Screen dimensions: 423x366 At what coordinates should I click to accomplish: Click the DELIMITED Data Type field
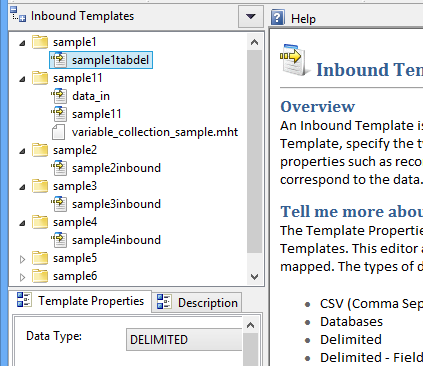coord(184,340)
